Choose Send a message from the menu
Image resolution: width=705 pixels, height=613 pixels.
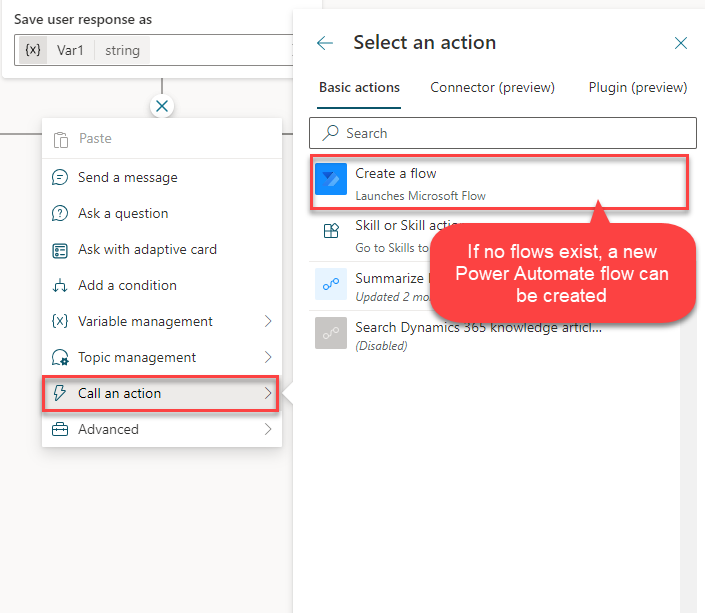[x=127, y=177]
